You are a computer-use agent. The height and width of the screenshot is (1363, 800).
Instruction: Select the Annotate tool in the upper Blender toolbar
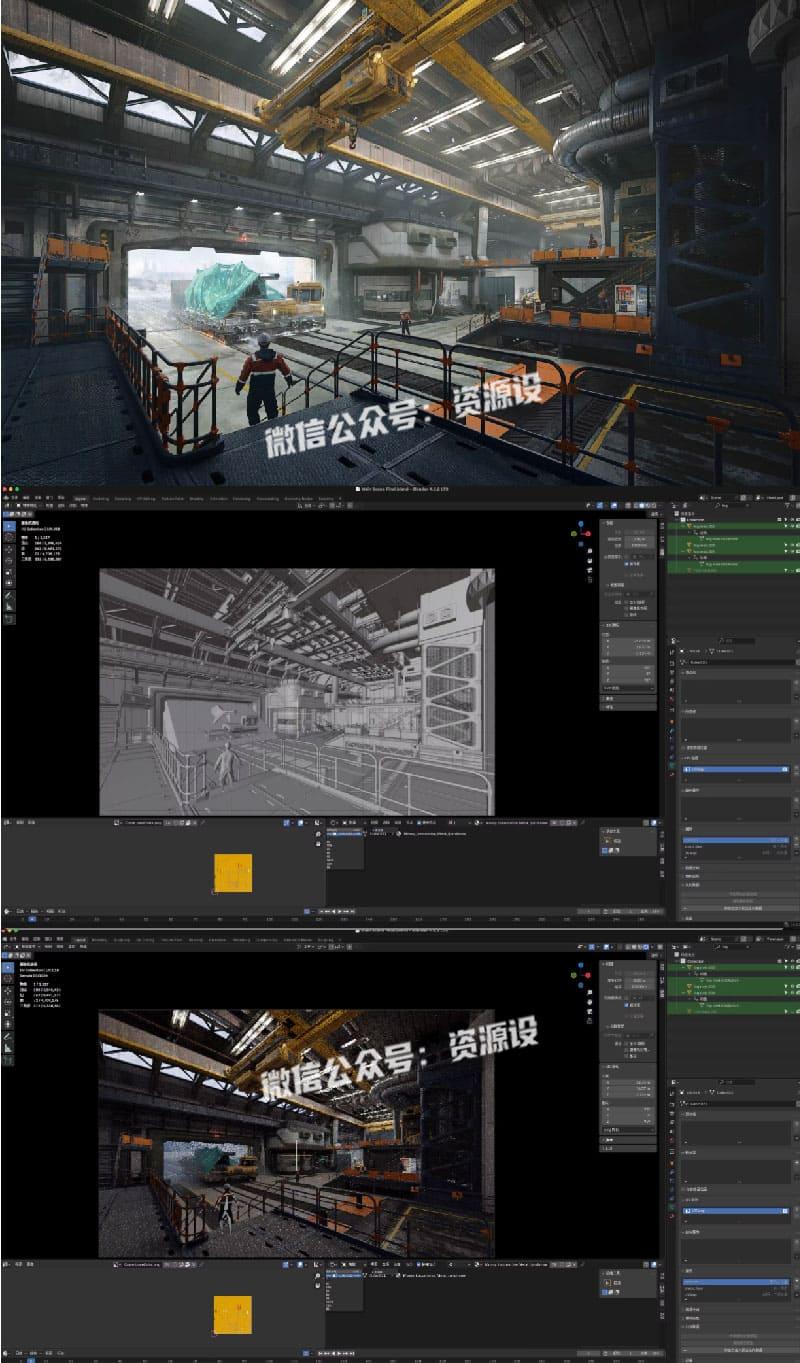tap(9, 595)
